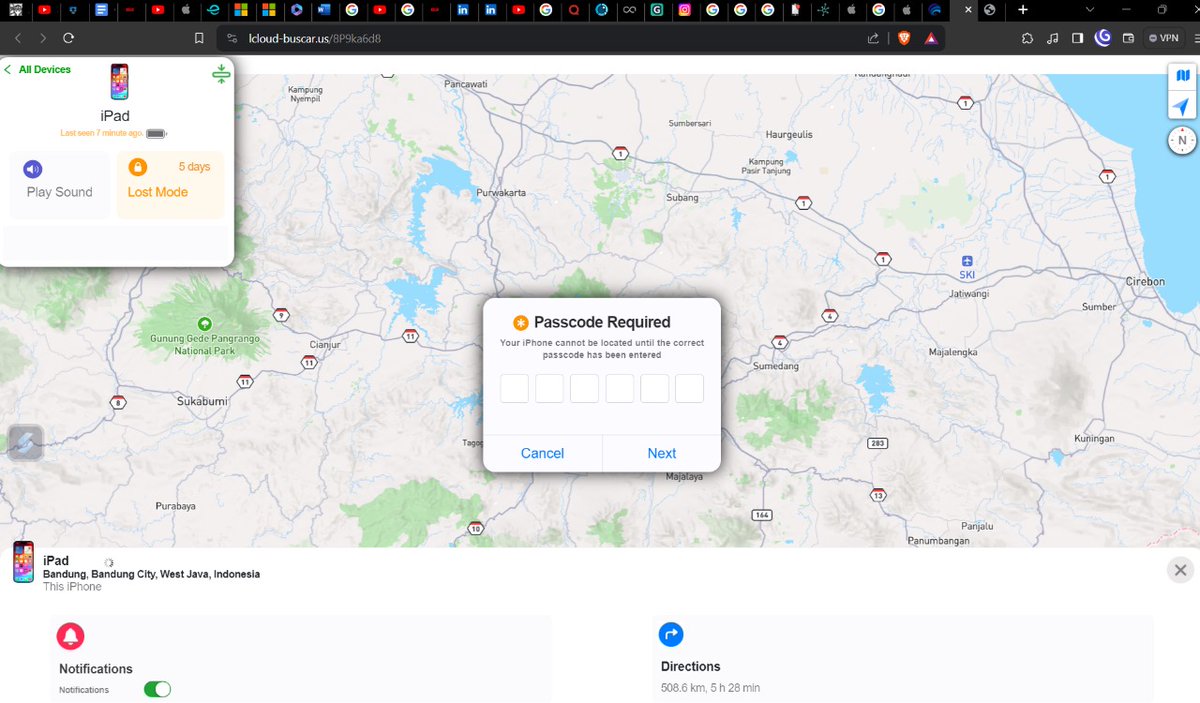Click the first passcode entry box

(514, 388)
